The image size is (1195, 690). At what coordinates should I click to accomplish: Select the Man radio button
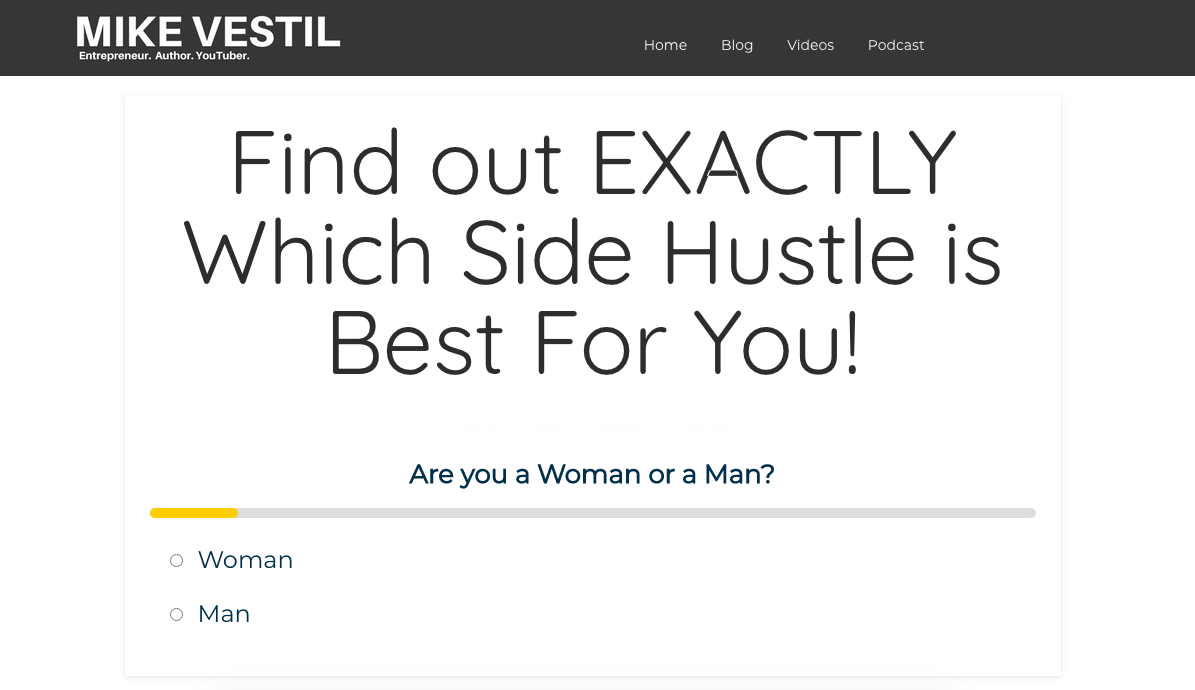coord(176,615)
